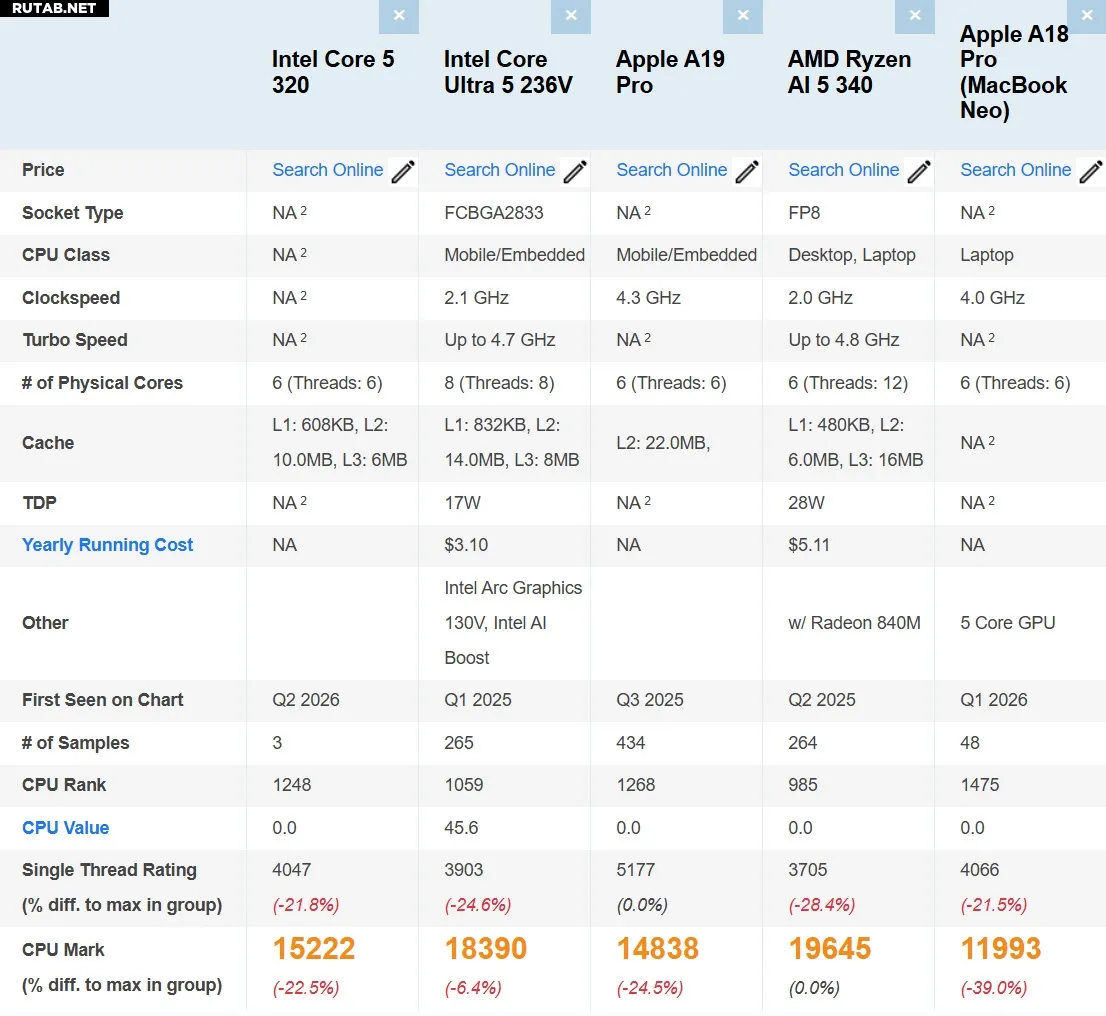
Task: Search Online price for Intel Core 5 320
Action: click(x=328, y=170)
